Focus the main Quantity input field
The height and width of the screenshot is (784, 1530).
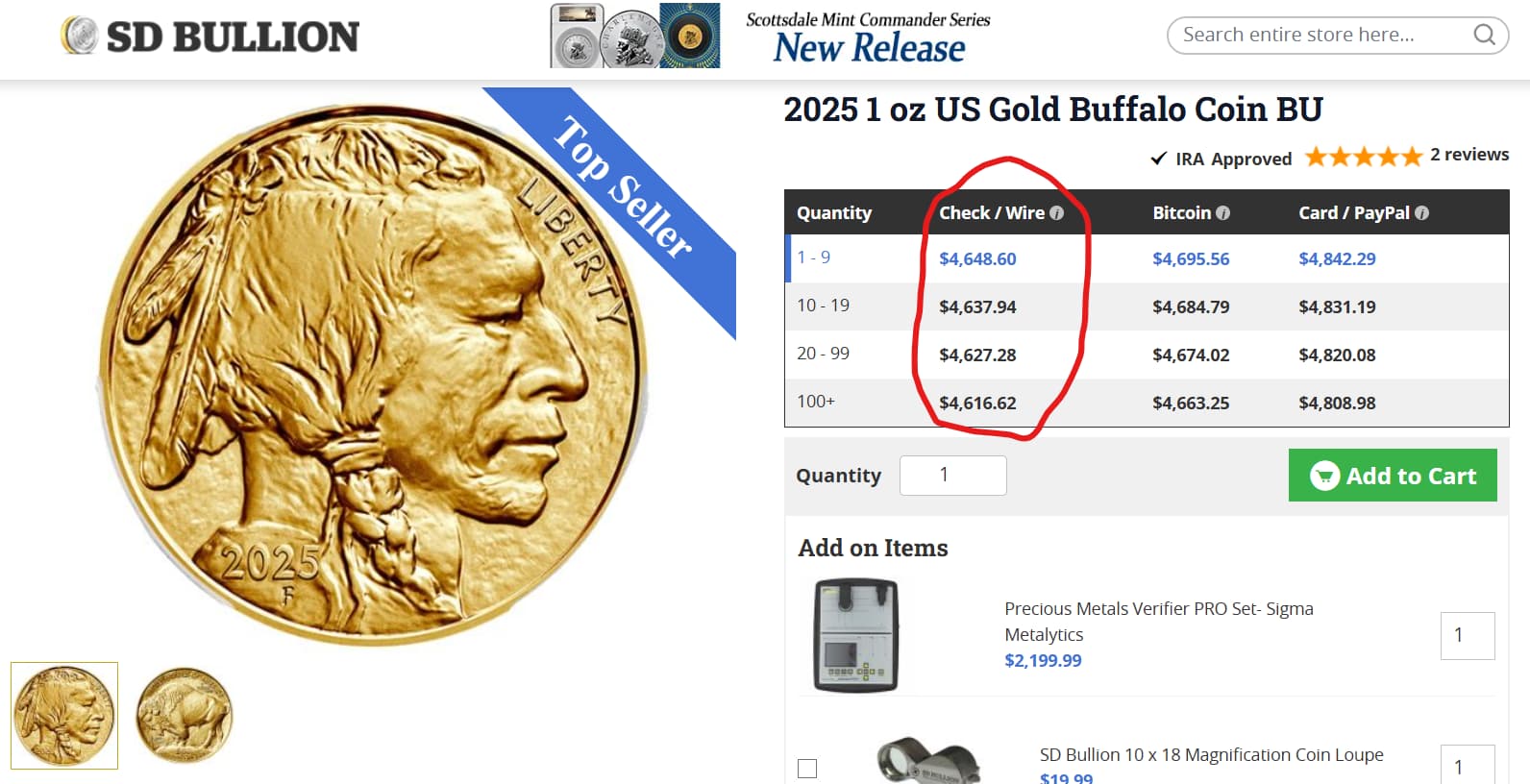(952, 476)
